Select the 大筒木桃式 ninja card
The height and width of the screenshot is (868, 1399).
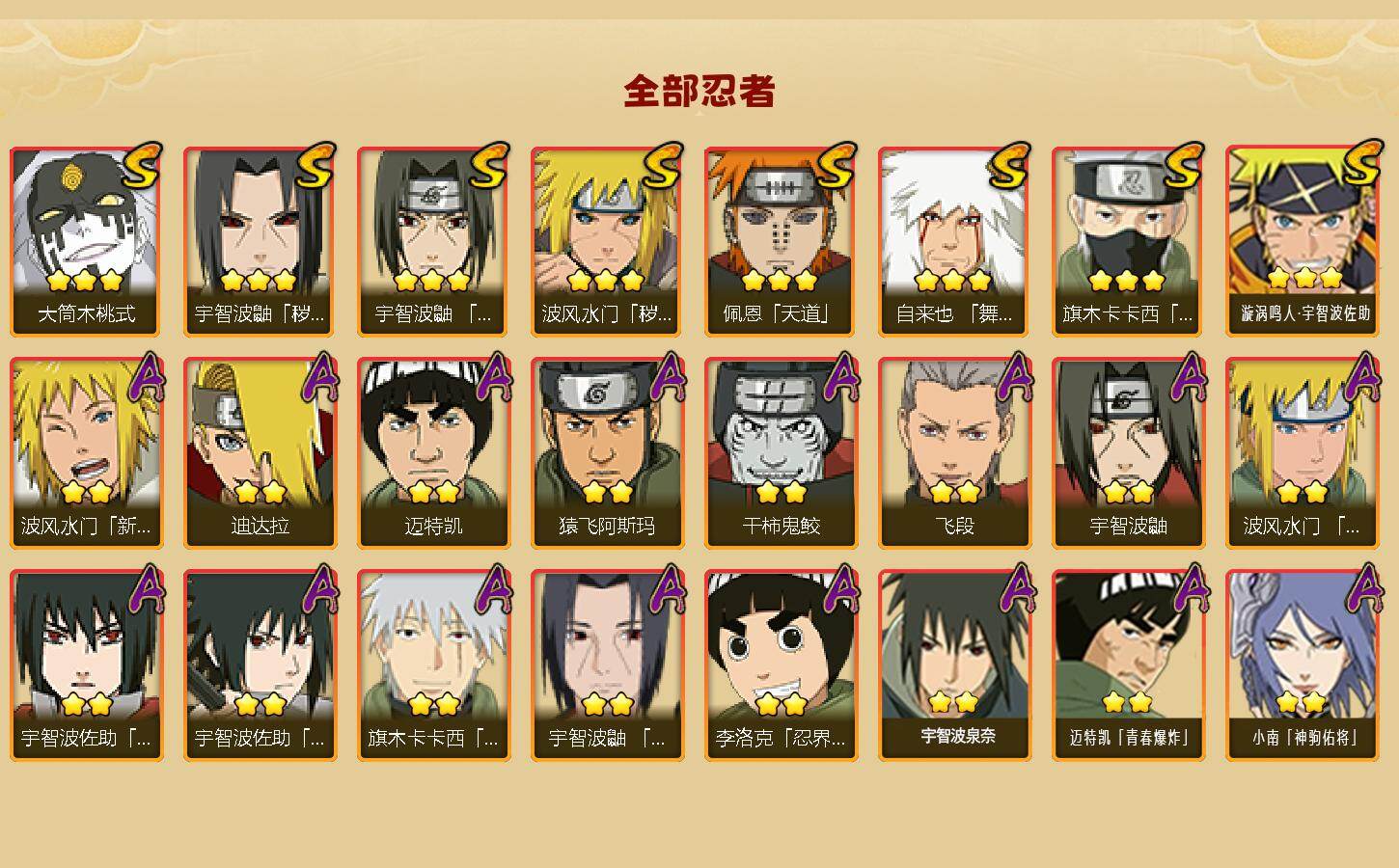tap(86, 241)
